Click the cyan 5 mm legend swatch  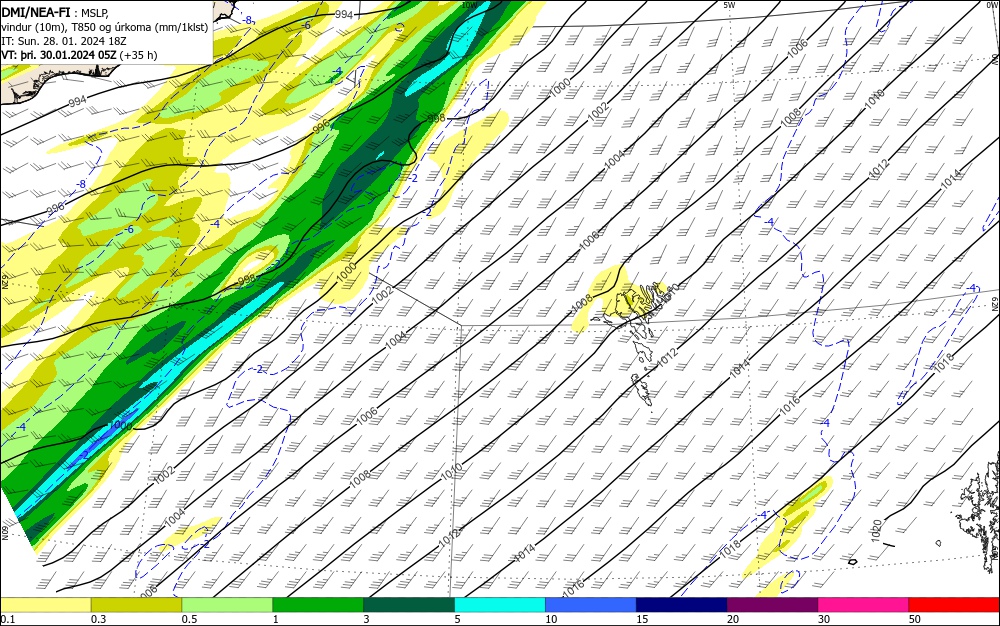(500, 605)
